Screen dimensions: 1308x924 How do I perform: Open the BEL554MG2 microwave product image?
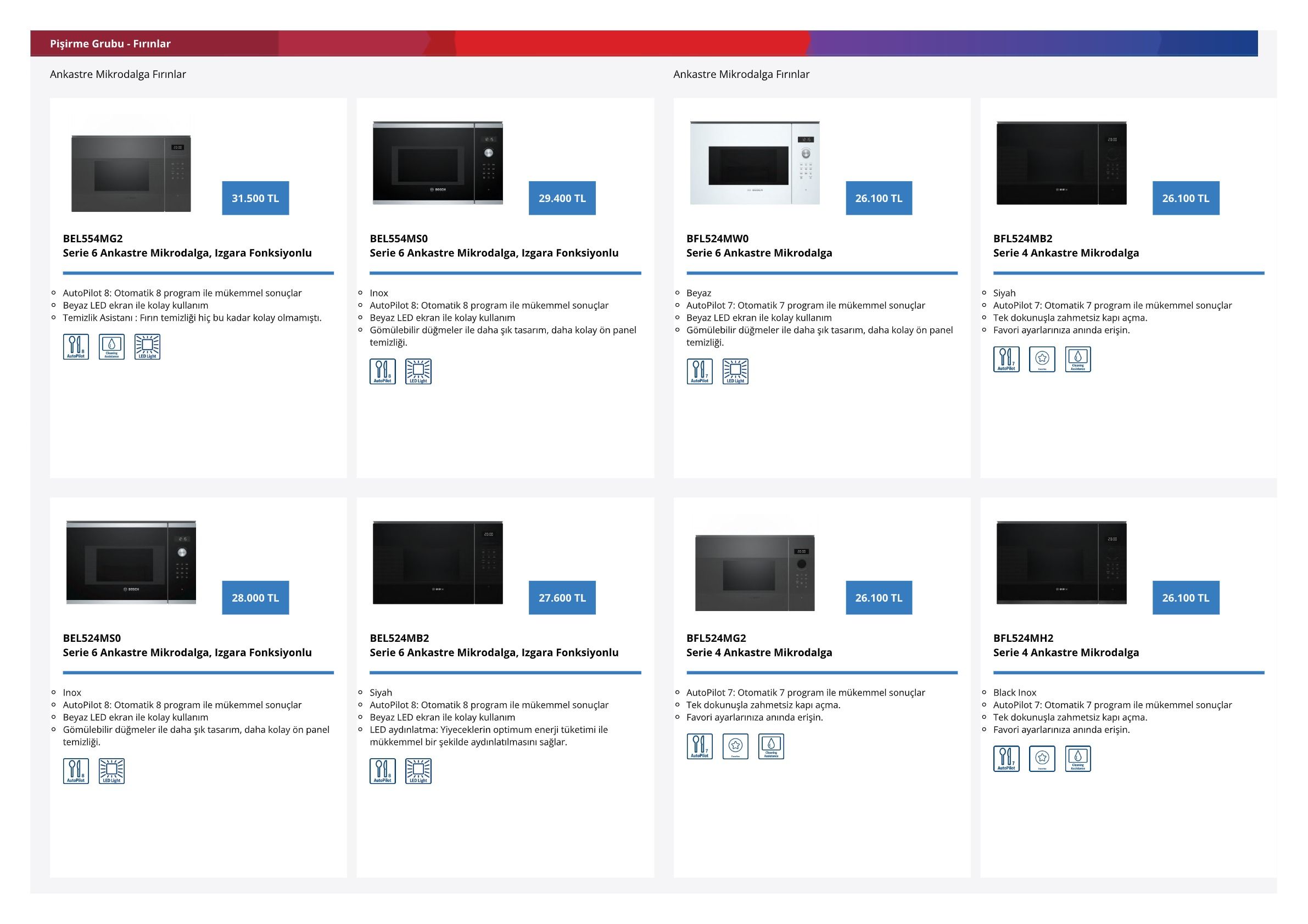point(131,173)
